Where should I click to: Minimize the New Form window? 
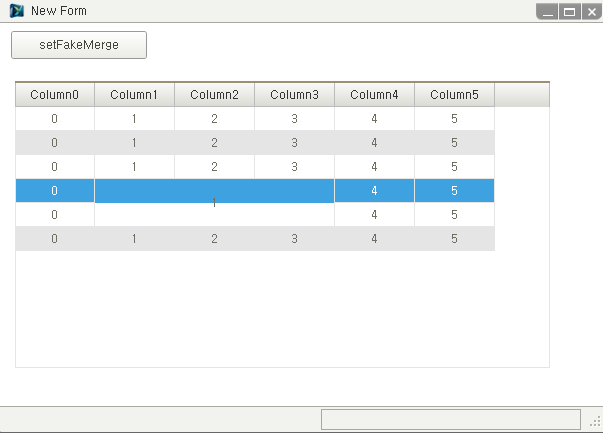click(548, 12)
